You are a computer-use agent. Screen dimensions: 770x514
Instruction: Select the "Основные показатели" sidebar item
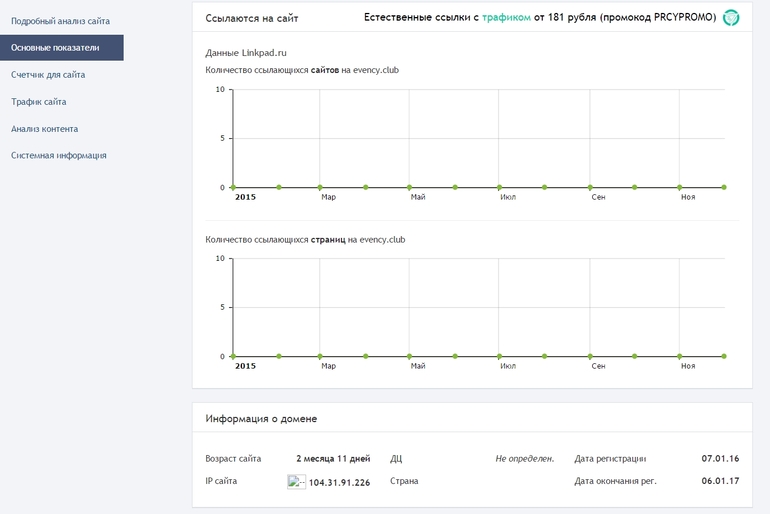coord(55,47)
